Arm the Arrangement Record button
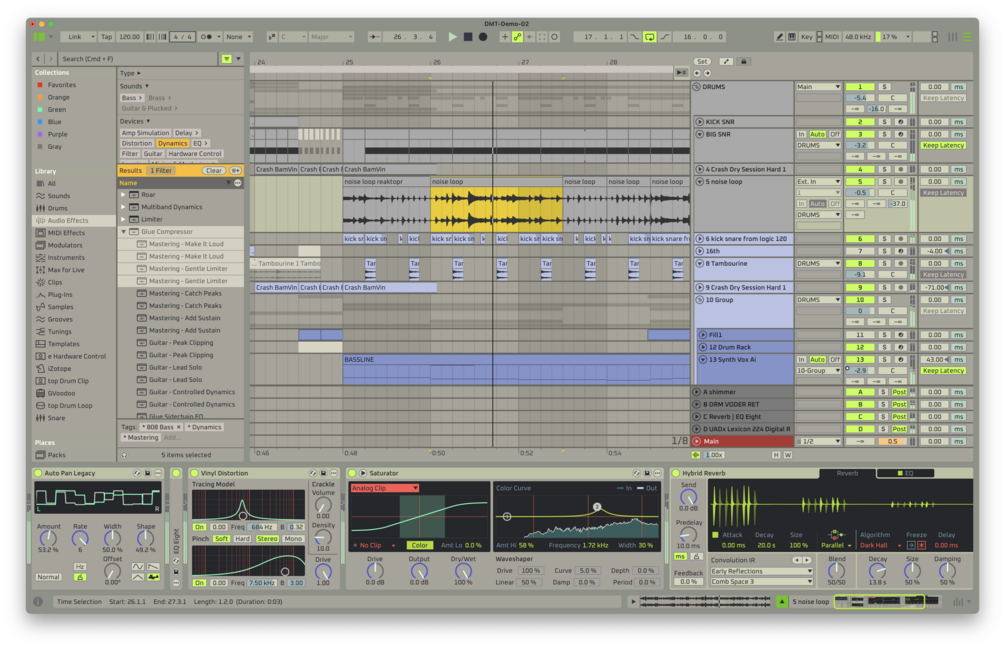1005x648 pixels. [483, 37]
